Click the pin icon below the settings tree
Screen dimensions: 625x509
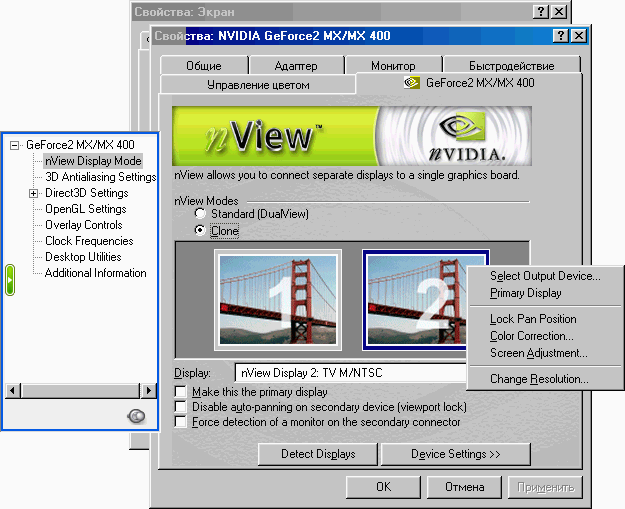coord(137,416)
